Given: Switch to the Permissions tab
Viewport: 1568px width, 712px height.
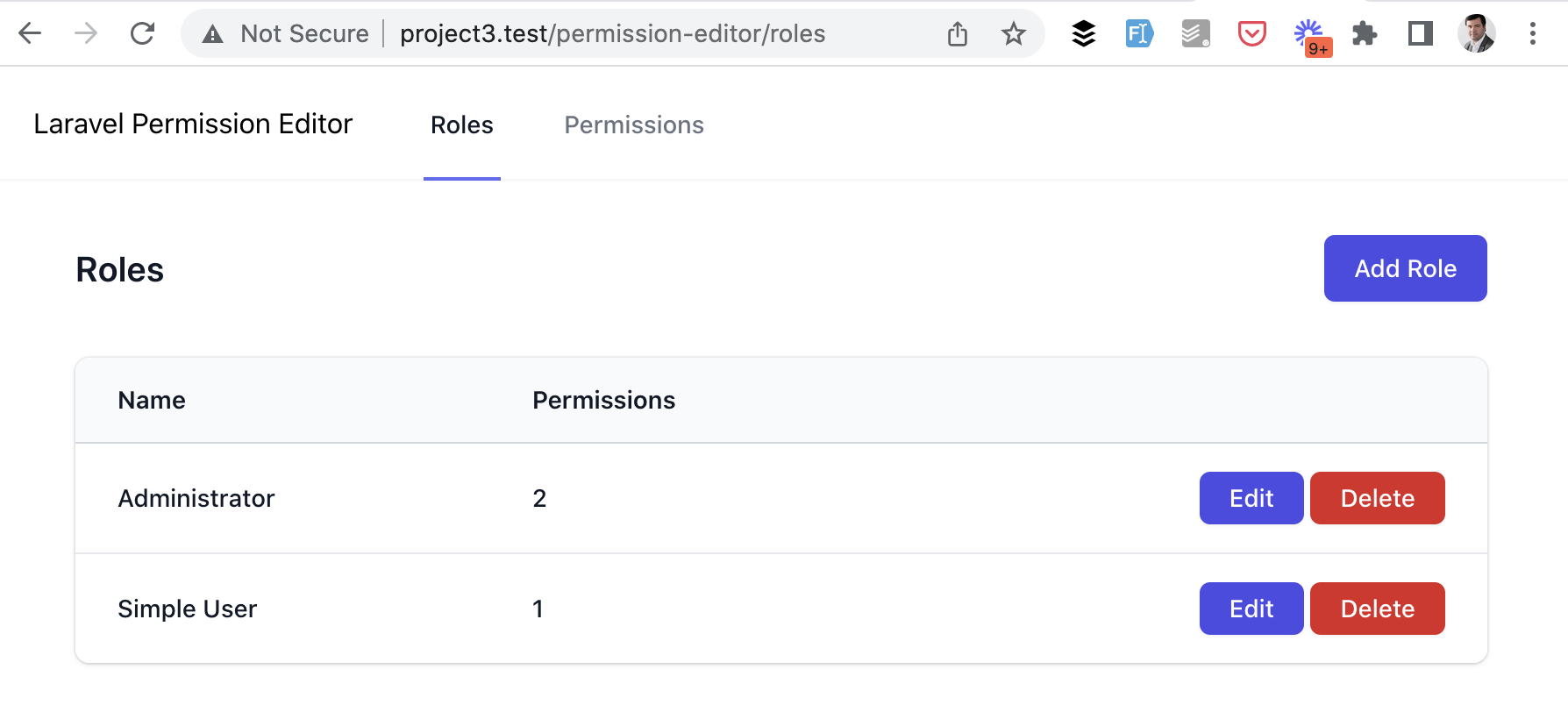Looking at the screenshot, I should click(x=634, y=125).
